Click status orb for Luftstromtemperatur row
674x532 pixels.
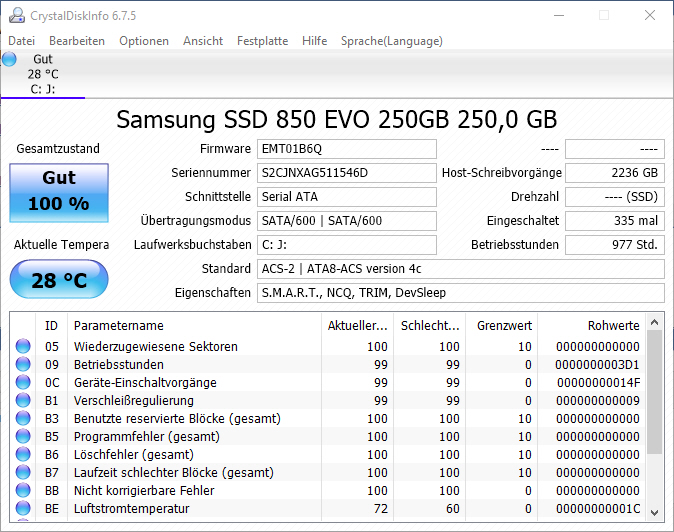click(23, 509)
